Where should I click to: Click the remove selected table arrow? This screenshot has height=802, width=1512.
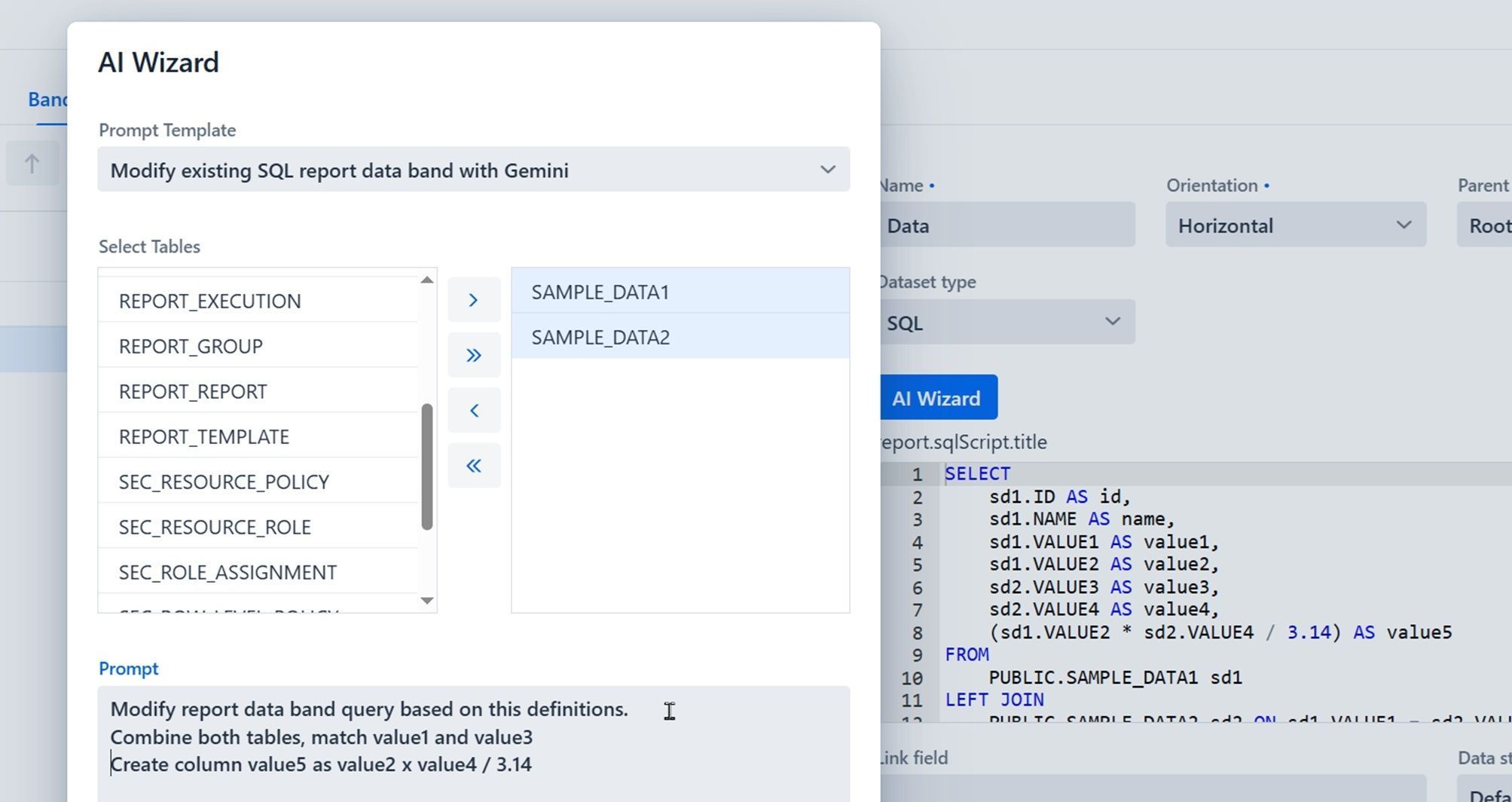click(474, 411)
